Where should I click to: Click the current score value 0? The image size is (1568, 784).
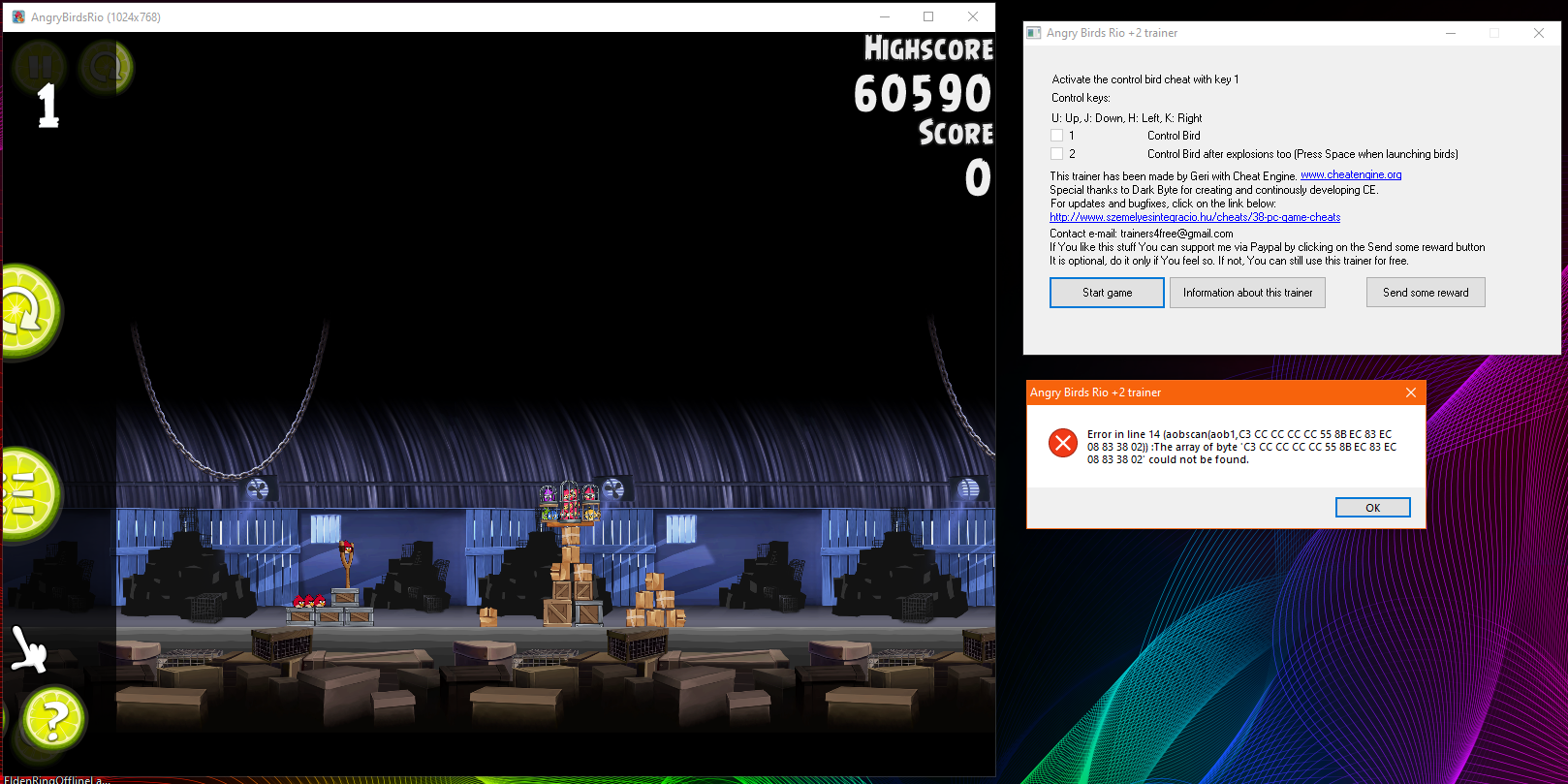978,178
